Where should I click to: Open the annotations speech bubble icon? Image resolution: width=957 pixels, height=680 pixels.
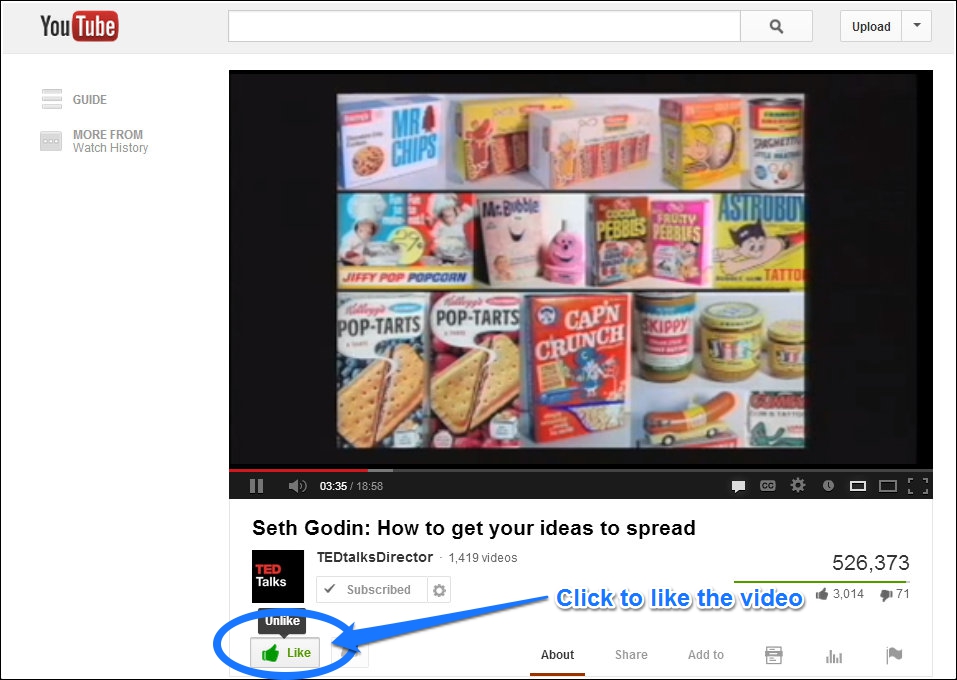click(738, 486)
